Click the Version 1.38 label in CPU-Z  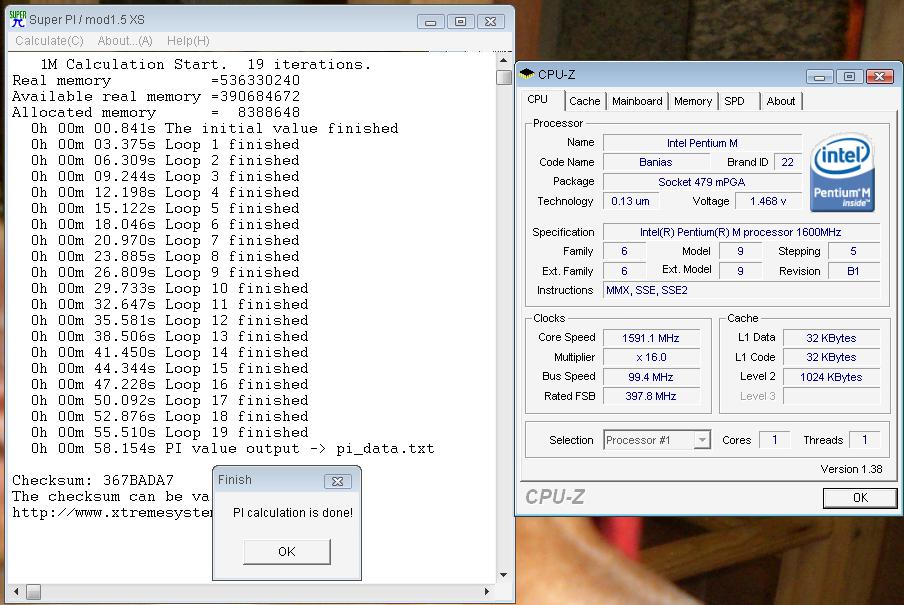tap(851, 469)
